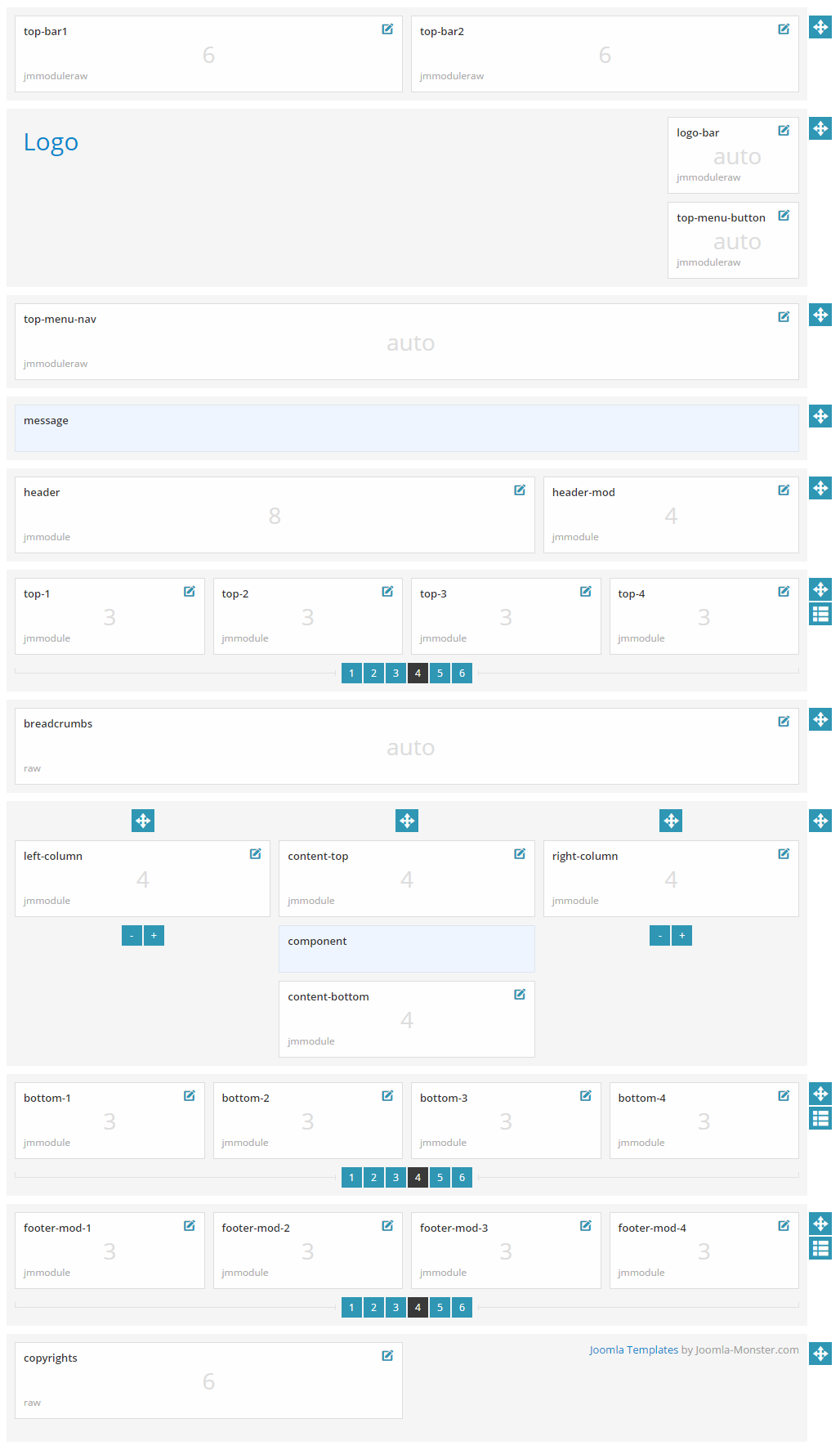Edit the top-3 block

586,592
